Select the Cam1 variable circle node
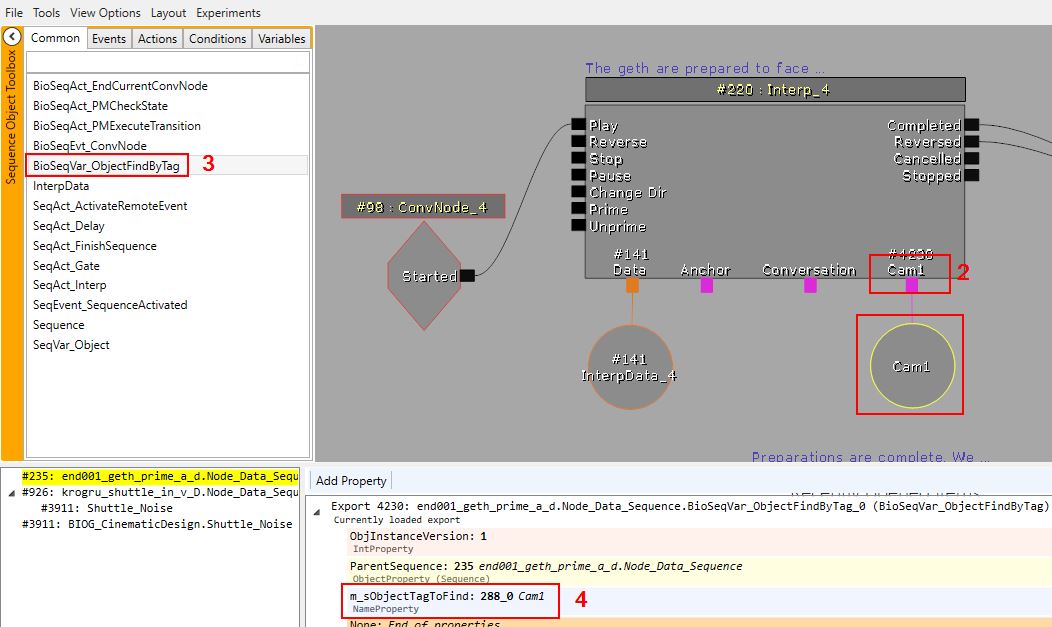1052x627 pixels. (912, 366)
